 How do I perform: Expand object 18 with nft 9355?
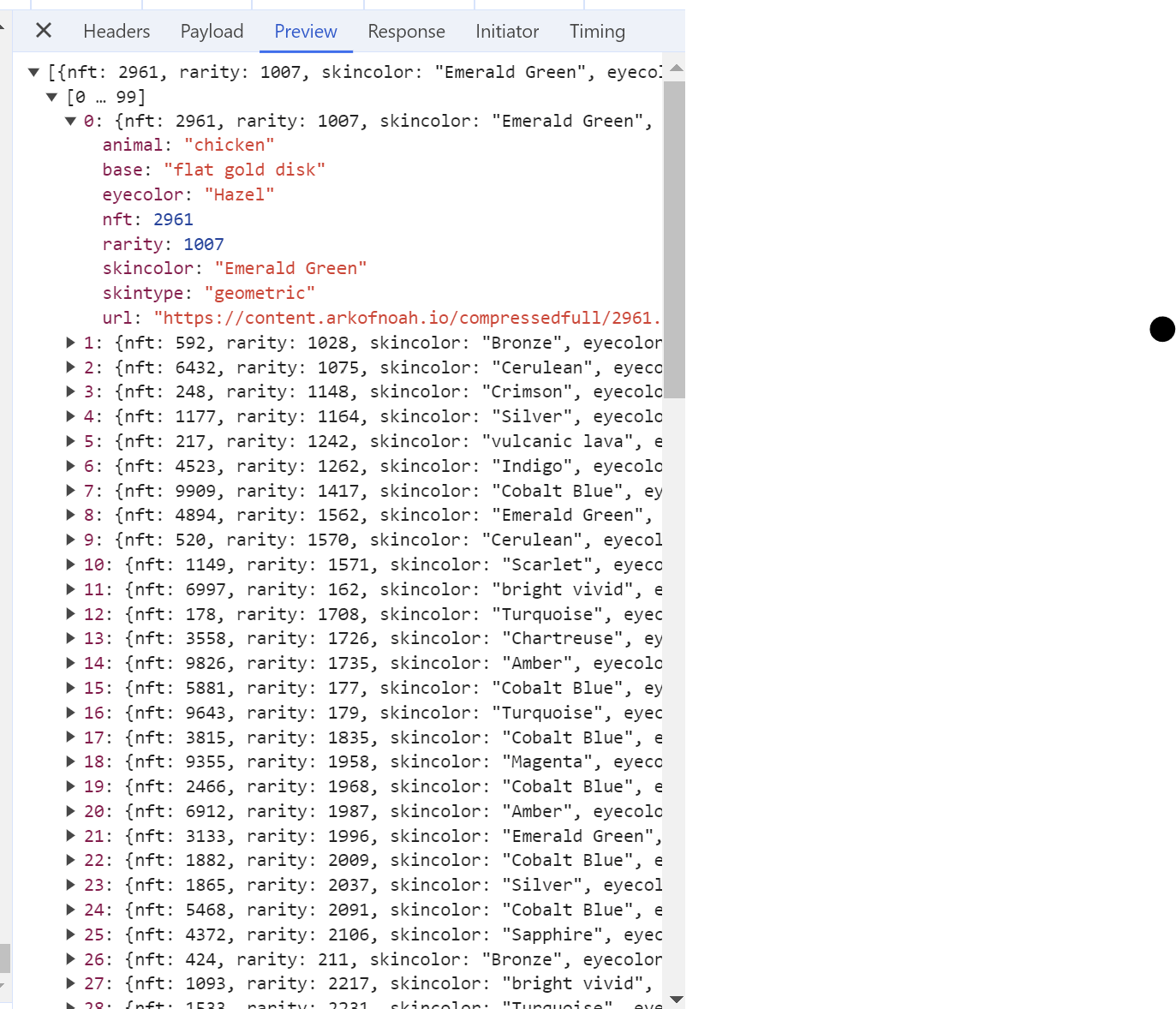click(x=71, y=761)
